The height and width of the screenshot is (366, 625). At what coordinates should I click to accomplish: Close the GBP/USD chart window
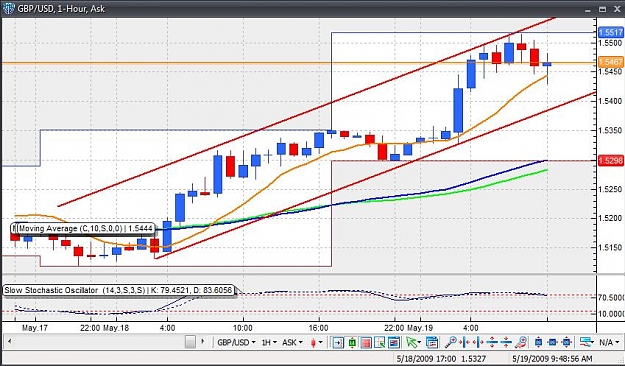point(617,9)
